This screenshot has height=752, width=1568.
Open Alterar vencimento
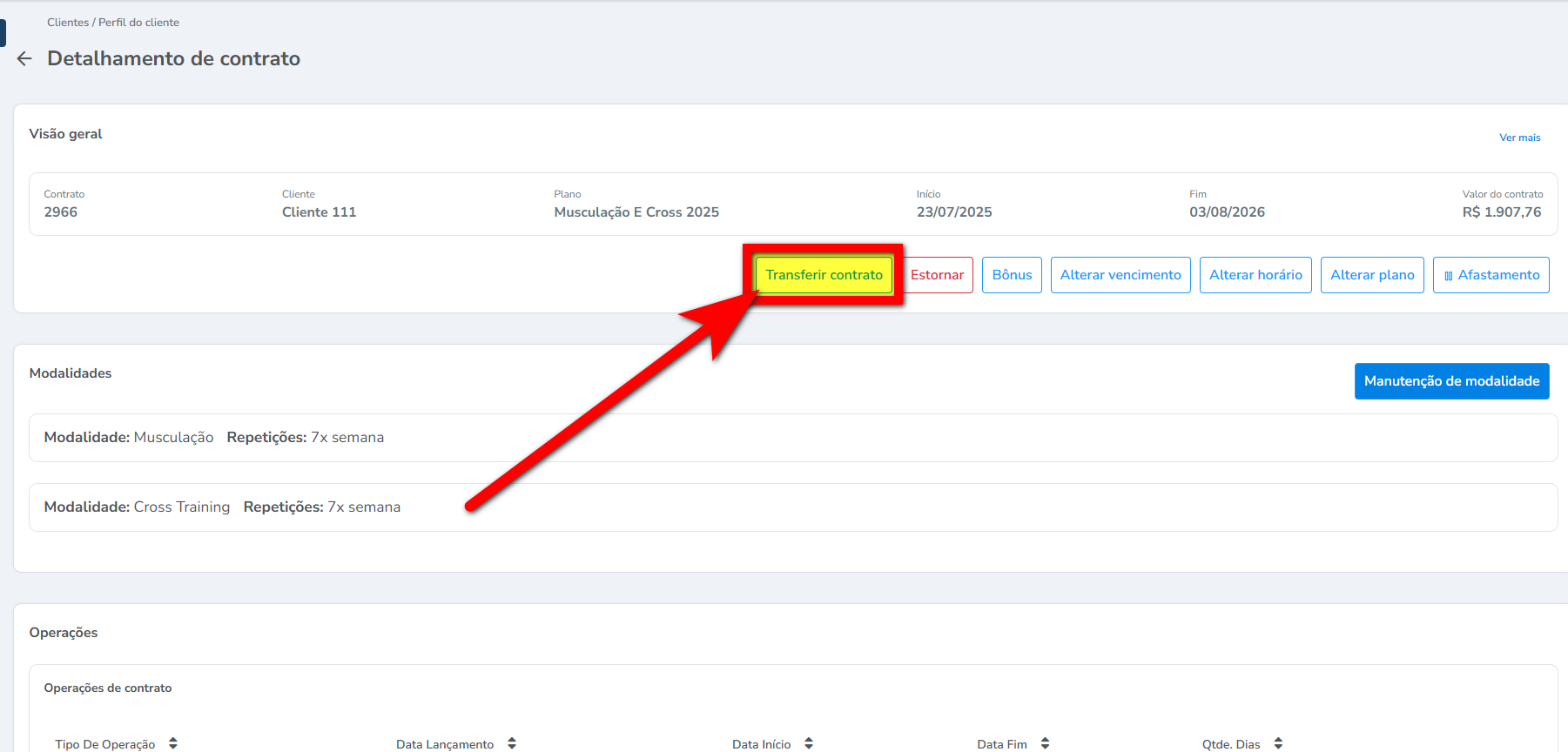1120,275
